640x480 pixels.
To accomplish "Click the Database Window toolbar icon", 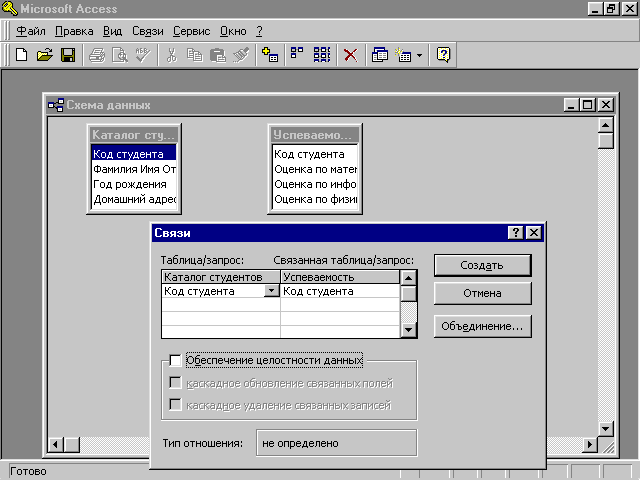I will coord(380,55).
